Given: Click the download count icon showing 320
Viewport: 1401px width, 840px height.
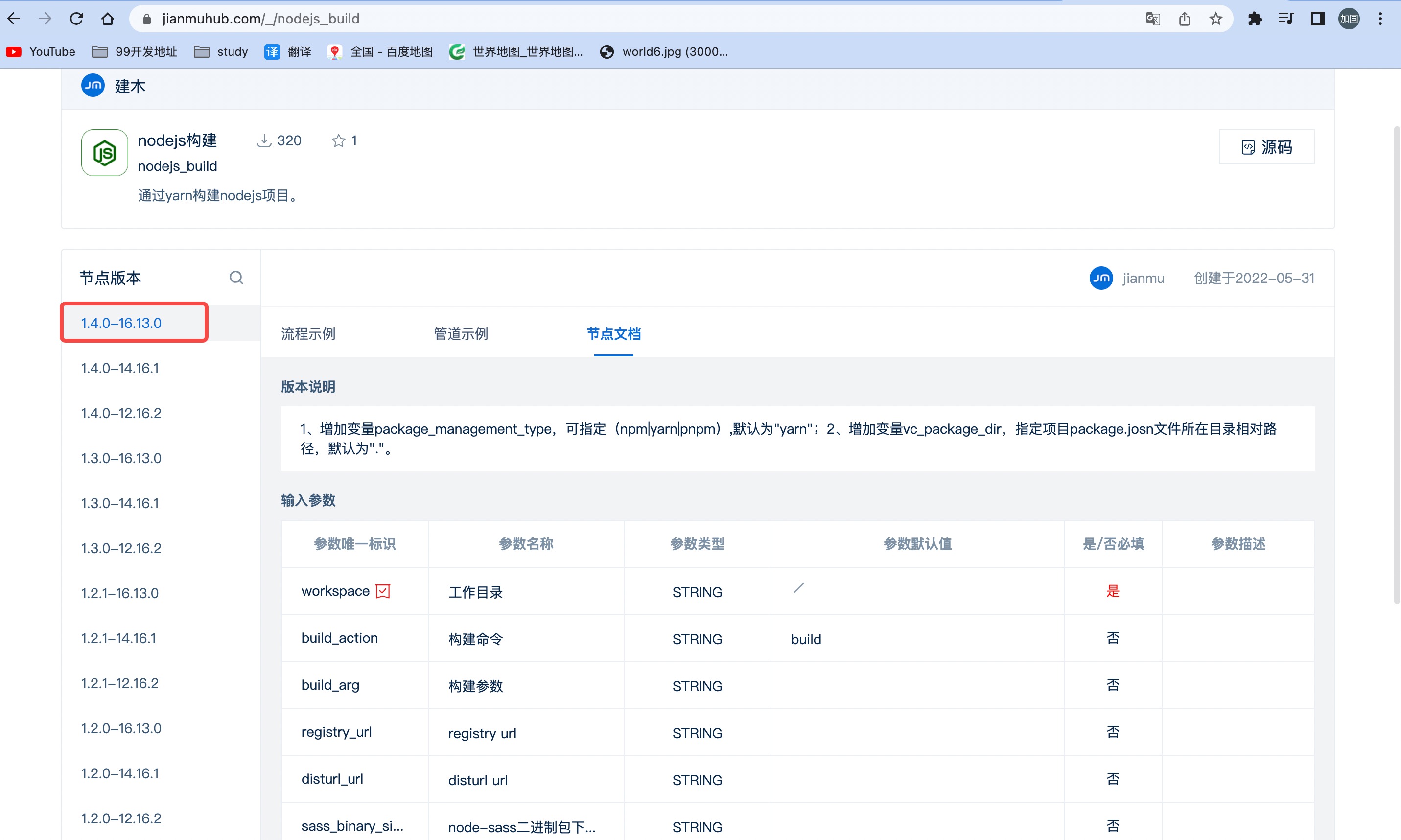Looking at the screenshot, I should pos(264,140).
